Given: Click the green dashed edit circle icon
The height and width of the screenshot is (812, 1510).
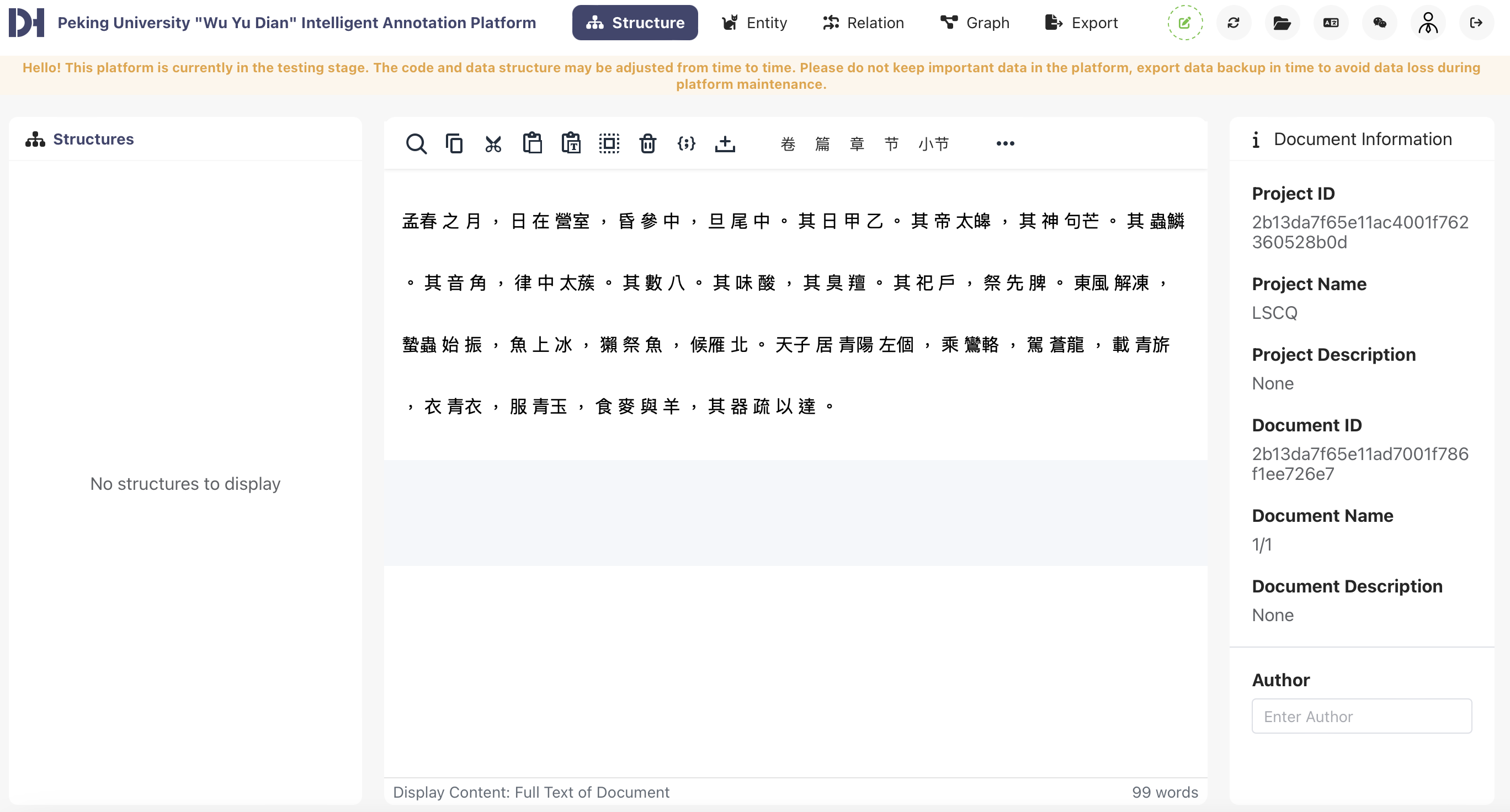Looking at the screenshot, I should coord(1185,23).
